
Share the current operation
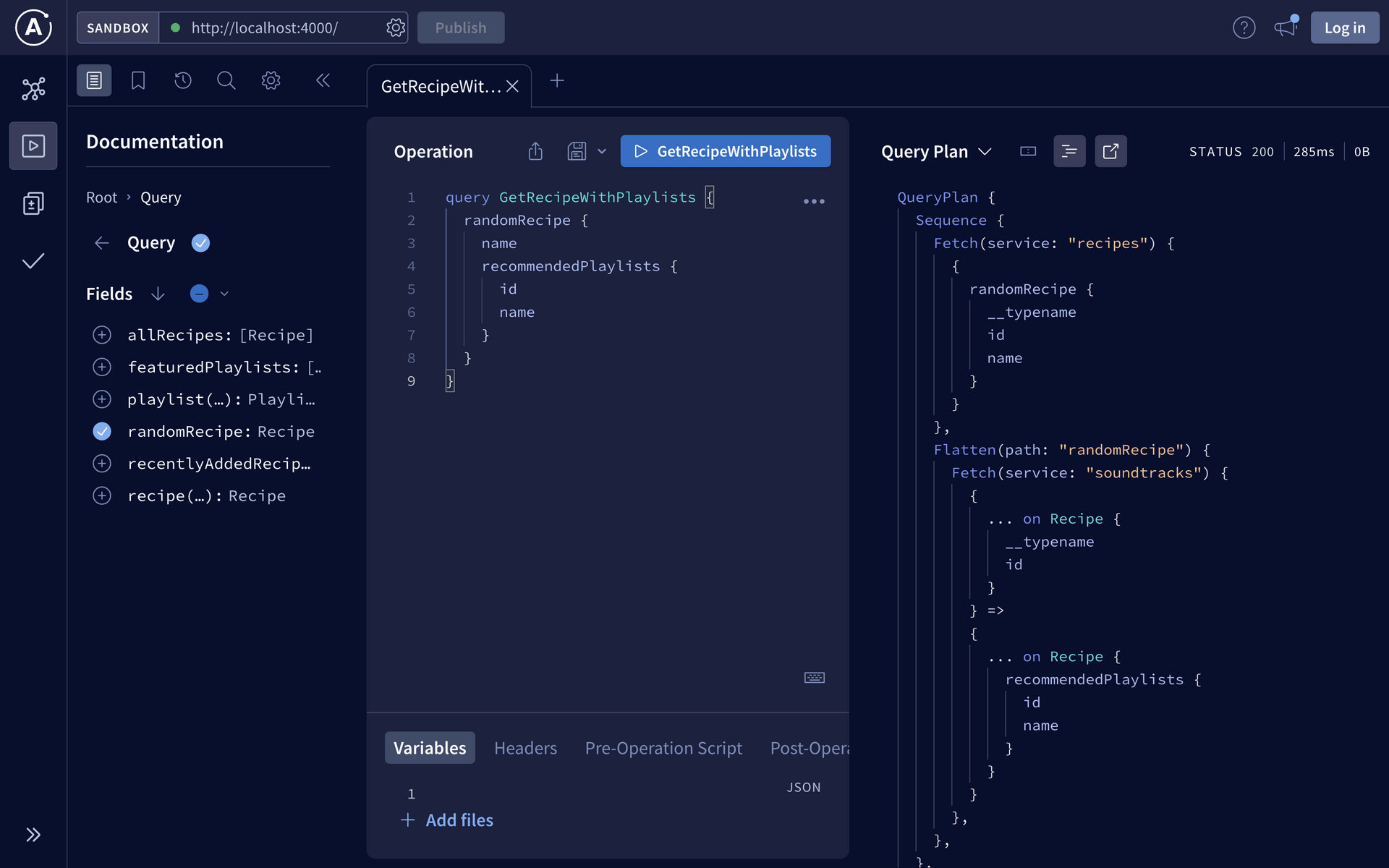click(535, 151)
